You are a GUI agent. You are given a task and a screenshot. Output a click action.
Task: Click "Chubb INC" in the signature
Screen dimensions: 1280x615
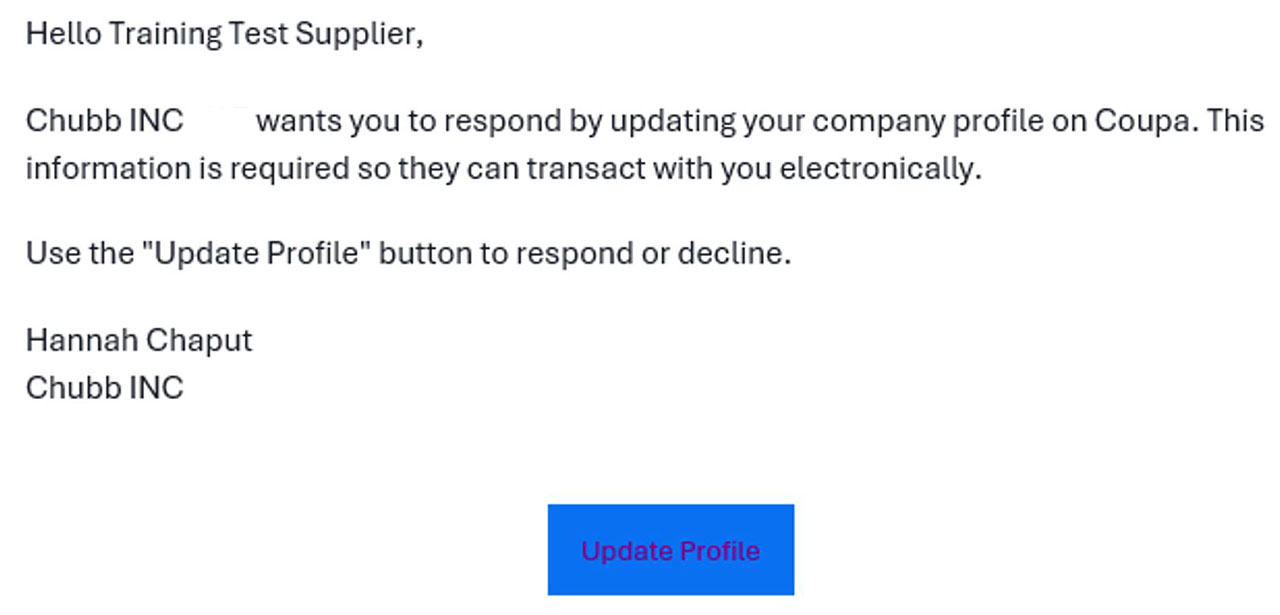[x=105, y=387]
